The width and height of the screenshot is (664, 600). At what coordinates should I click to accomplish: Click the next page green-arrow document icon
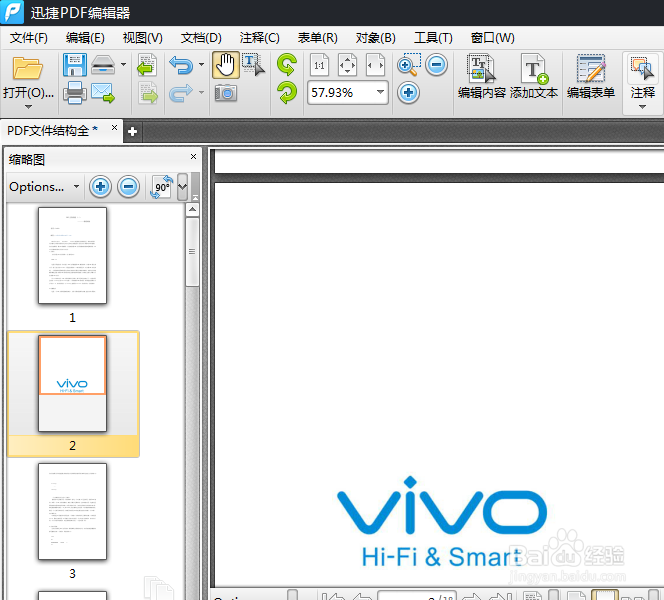click(147, 93)
